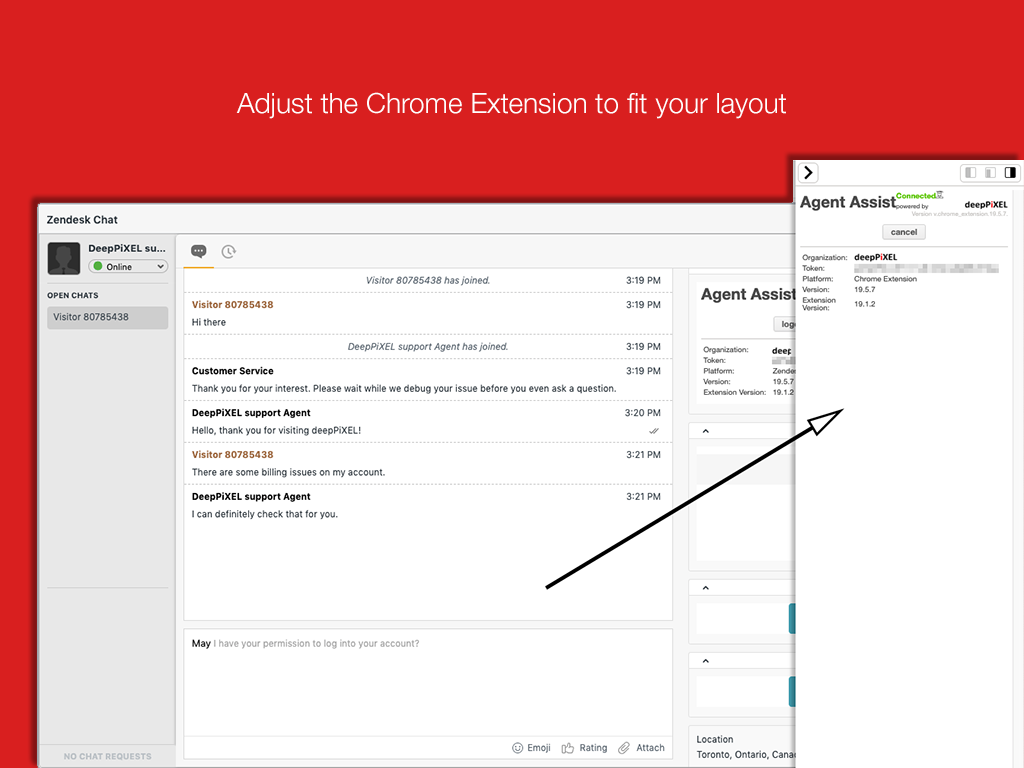Dock the extension panel to the left layout
The image size is (1024, 768).
point(969,173)
